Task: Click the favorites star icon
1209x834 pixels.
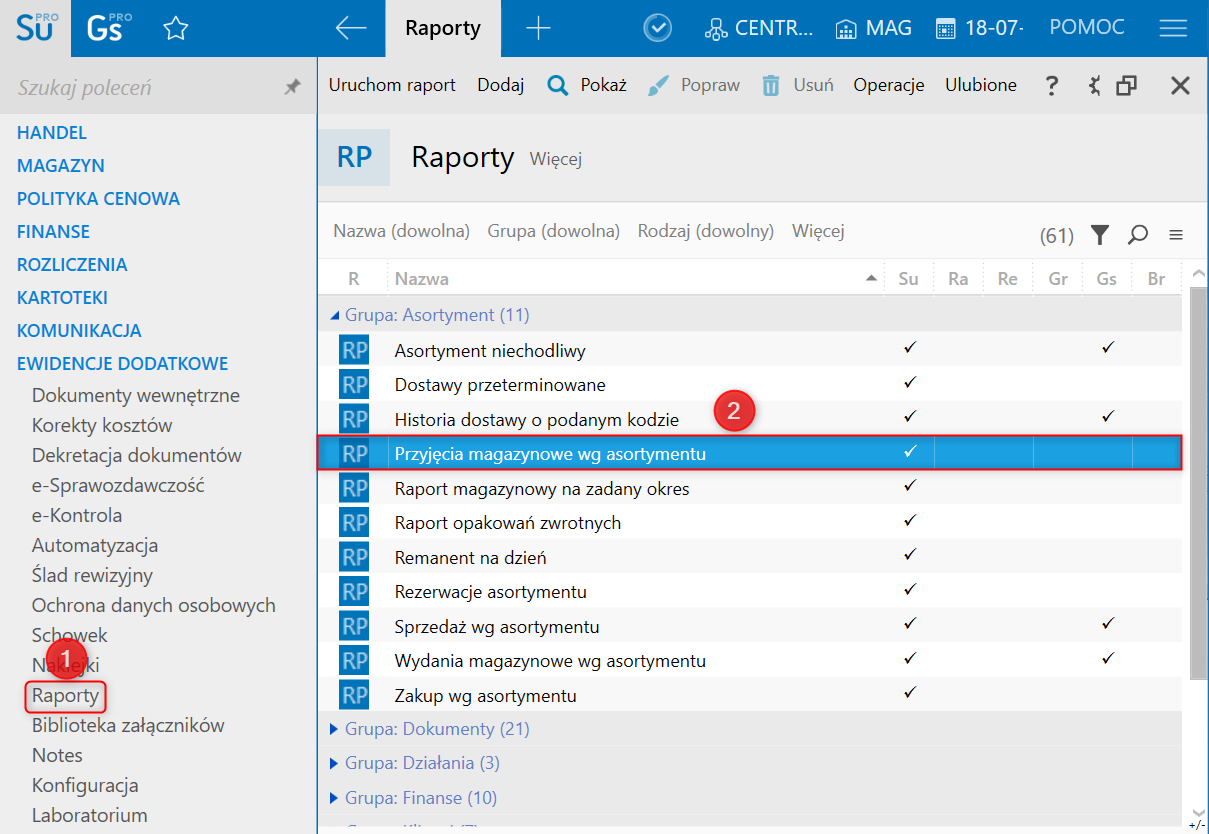Action: pos(176,29)
